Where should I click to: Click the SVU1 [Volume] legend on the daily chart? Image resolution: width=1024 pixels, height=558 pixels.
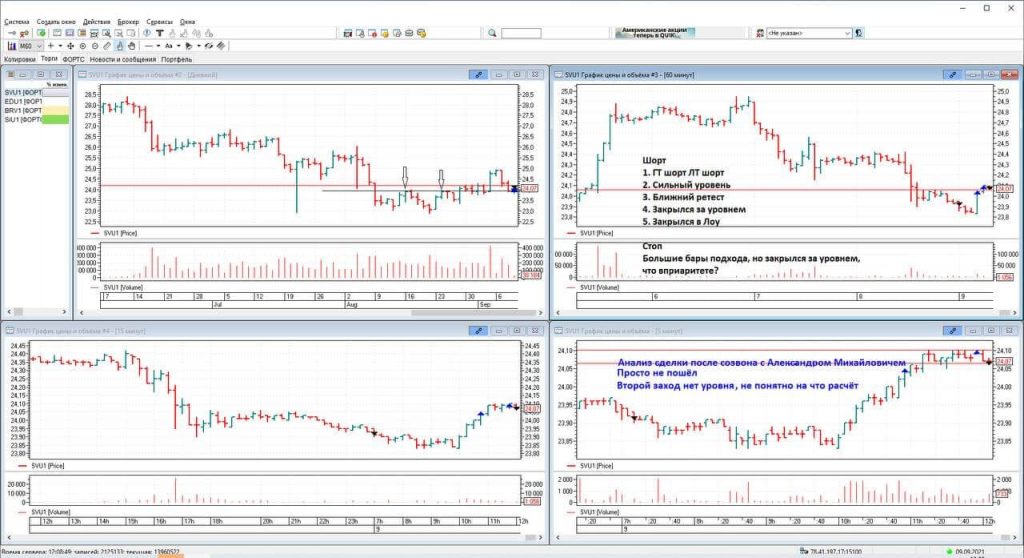(123, 287)
